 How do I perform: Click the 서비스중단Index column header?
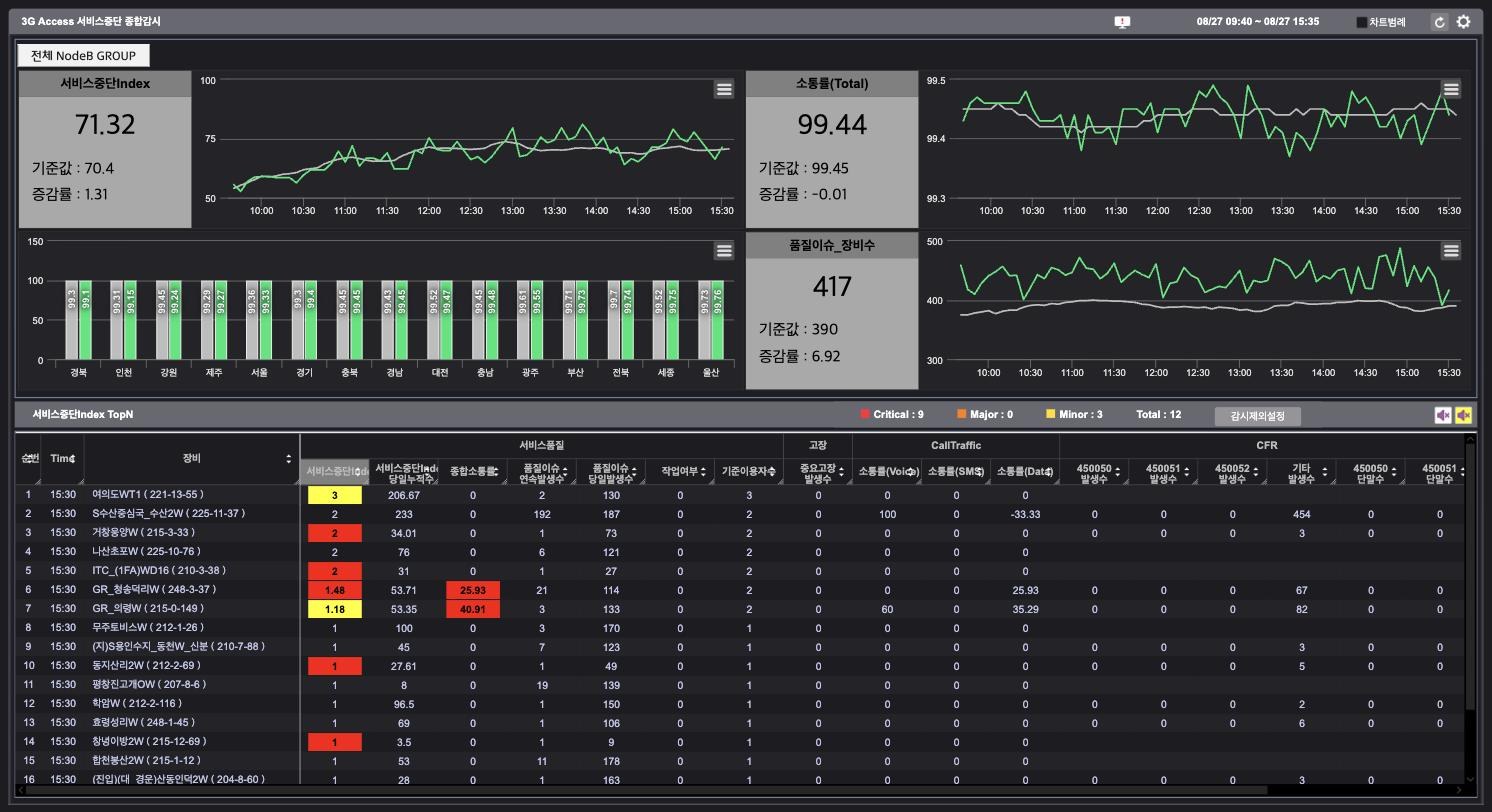click(x=334, y=471)
